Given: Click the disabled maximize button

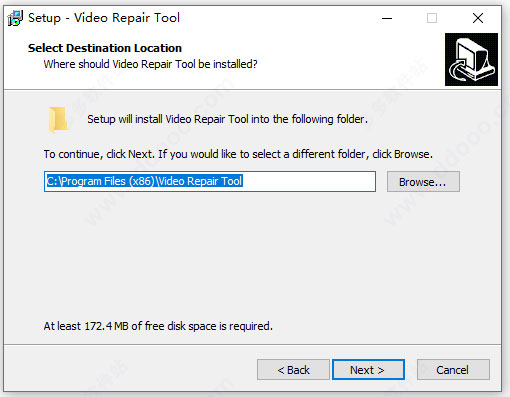Looking at the screenshot, I should [432, 18].
